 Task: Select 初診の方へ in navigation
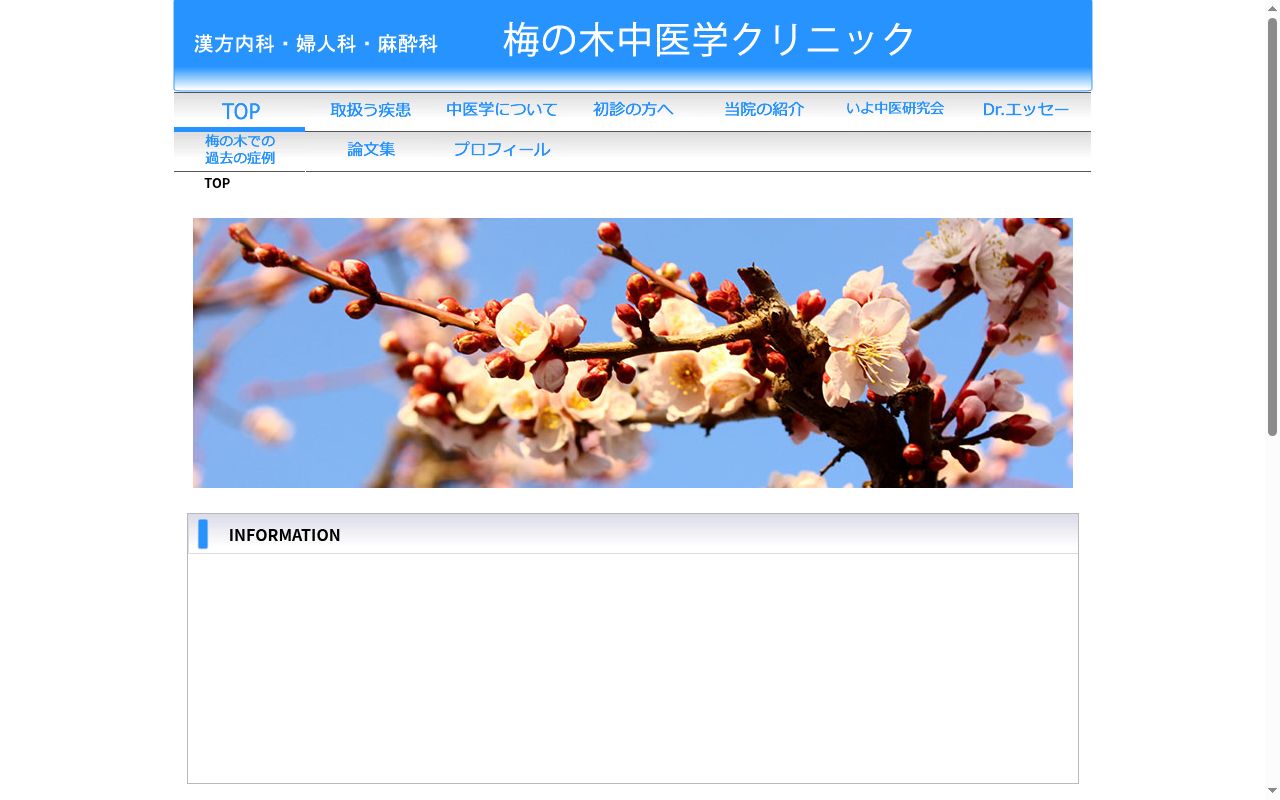633,111
